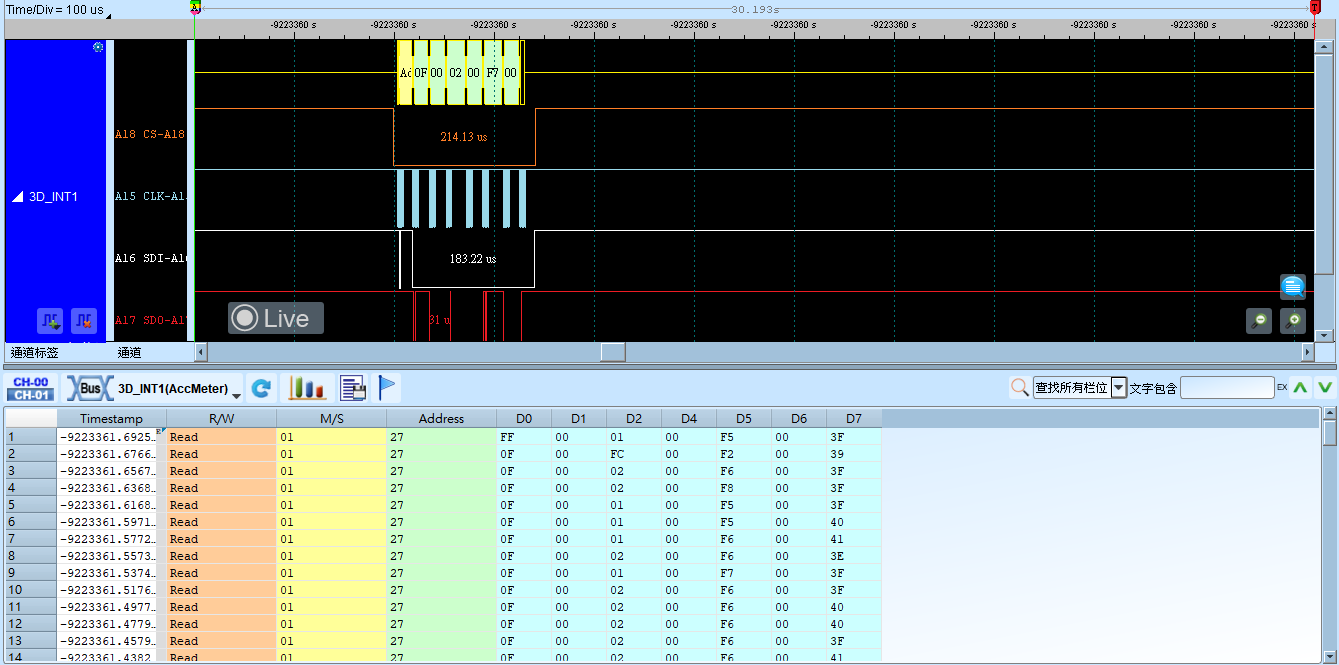This screenshot has width=1339, height=665.
Task: Open the channel settings gear icon
Action: 98,47
